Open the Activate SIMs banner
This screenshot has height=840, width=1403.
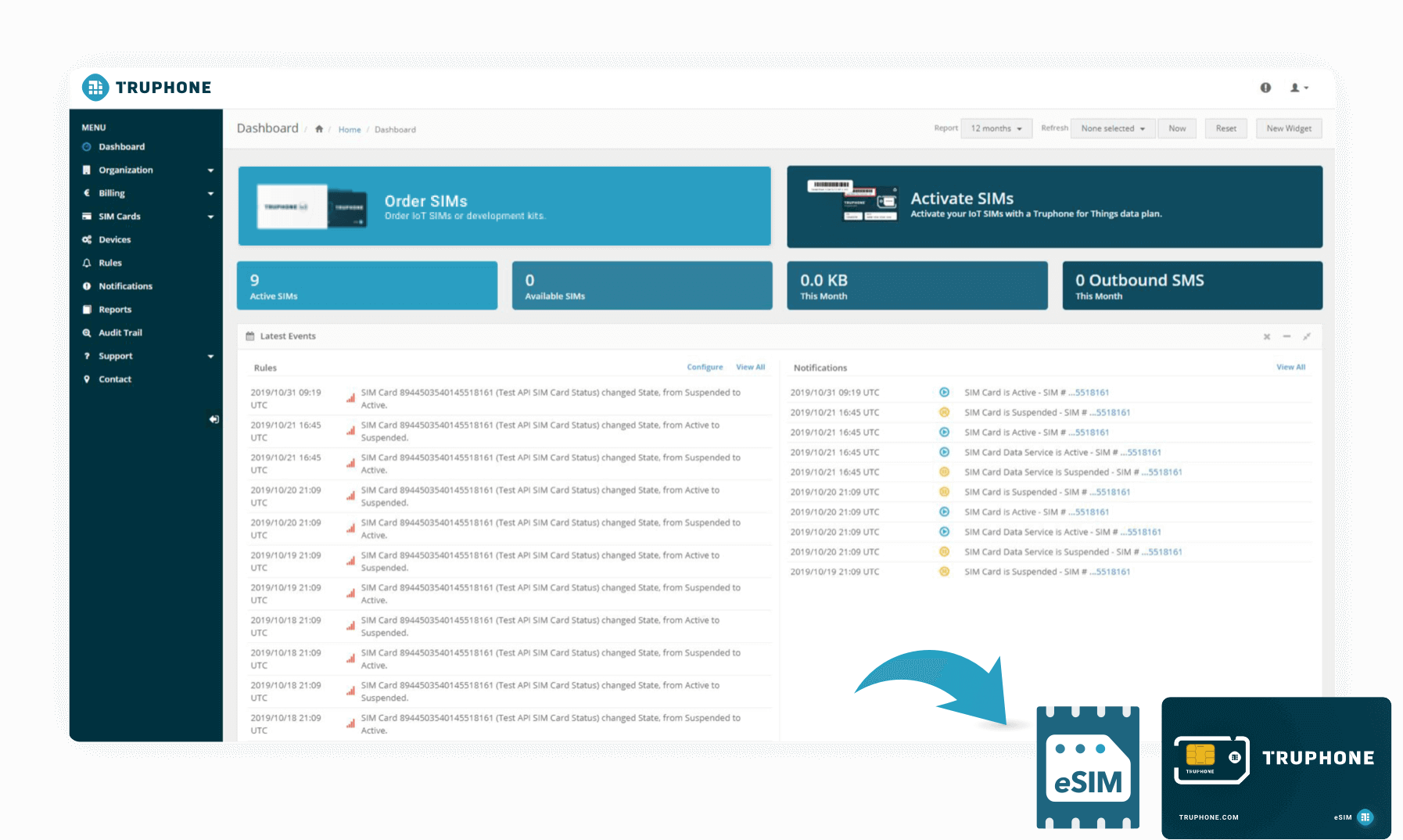pyautogui.click(x=1054, y=206)
